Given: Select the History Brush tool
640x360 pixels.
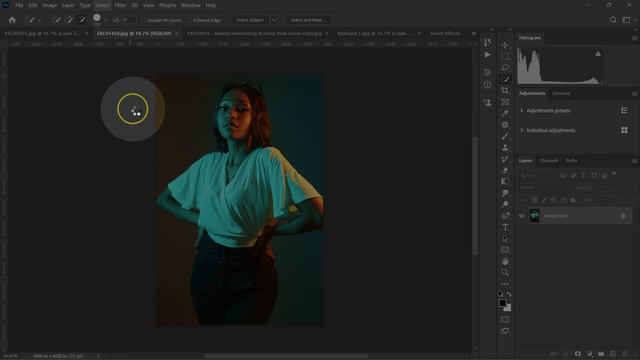Looking at the screenshot, I should pyautogui.click(x=505, y=159).
